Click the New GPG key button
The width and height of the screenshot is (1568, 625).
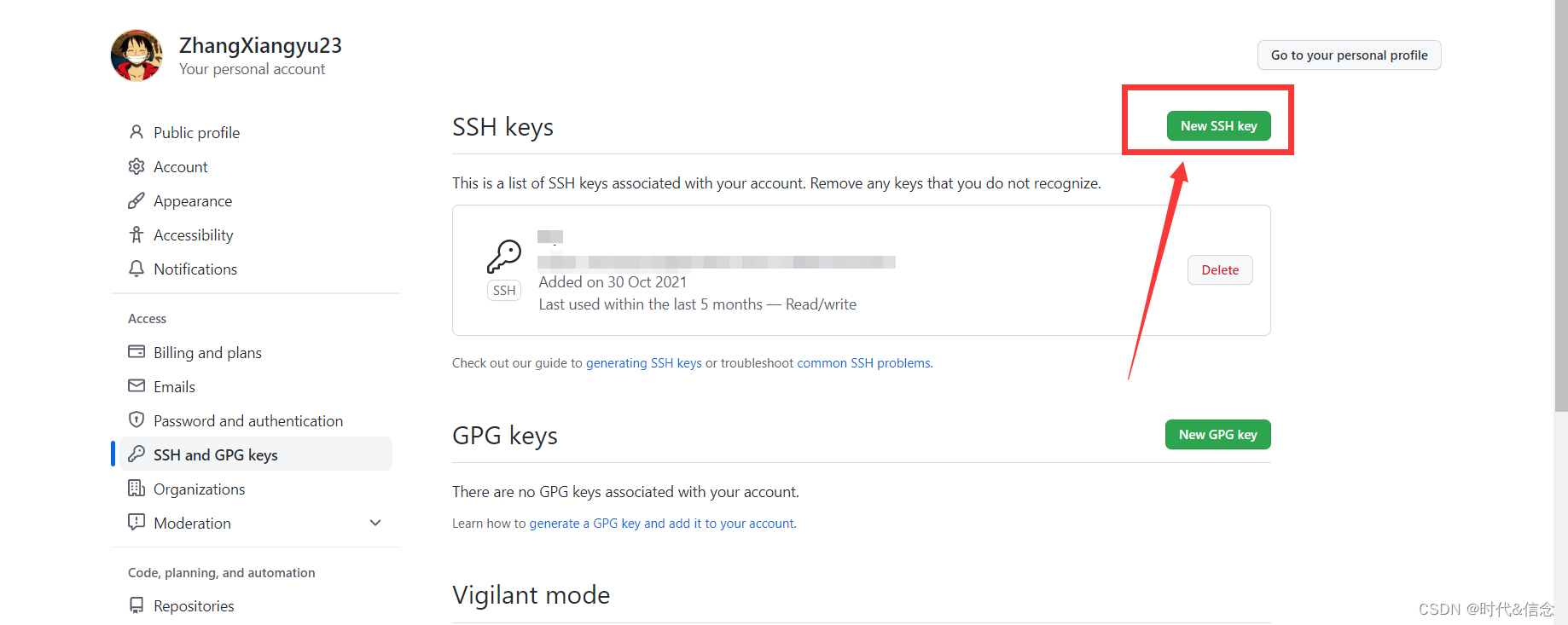[1217, 435]
